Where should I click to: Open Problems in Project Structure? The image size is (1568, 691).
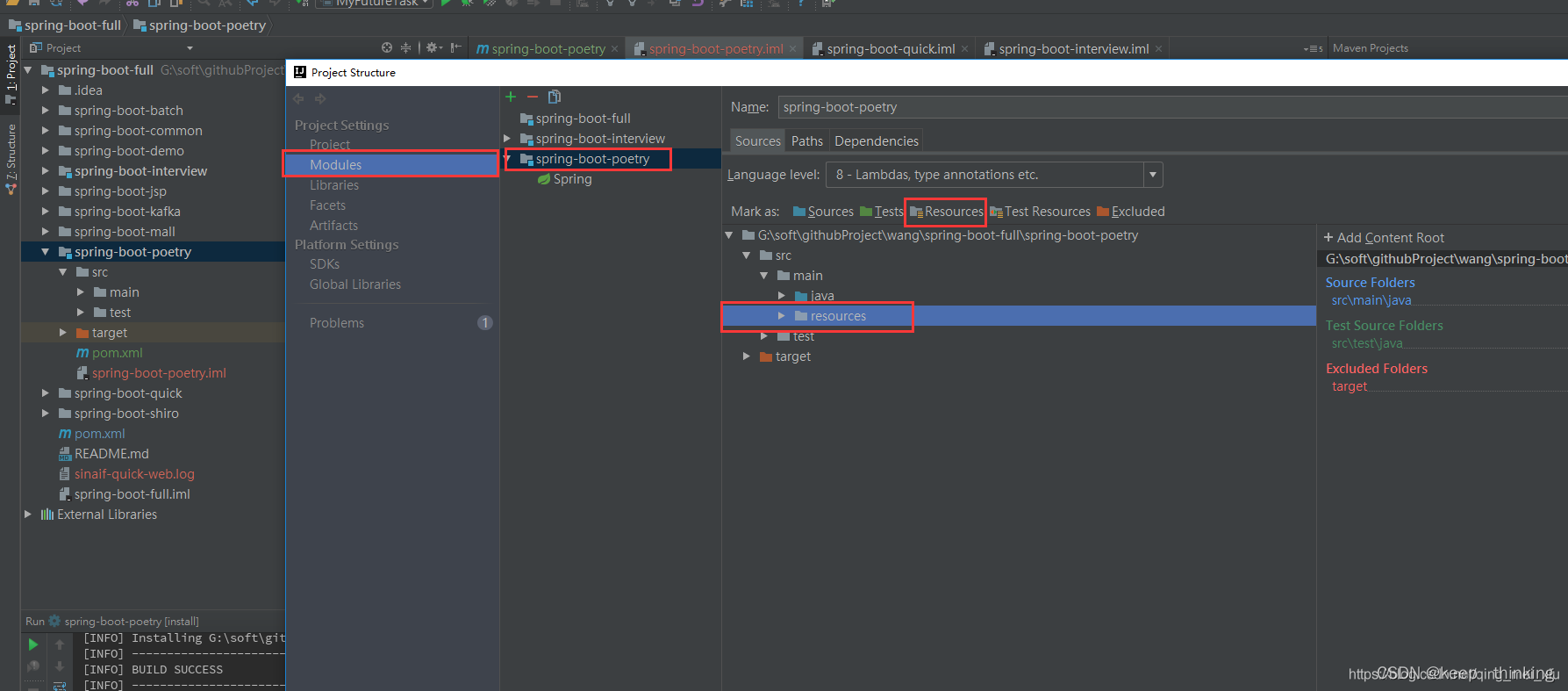[x=337, y=323]
